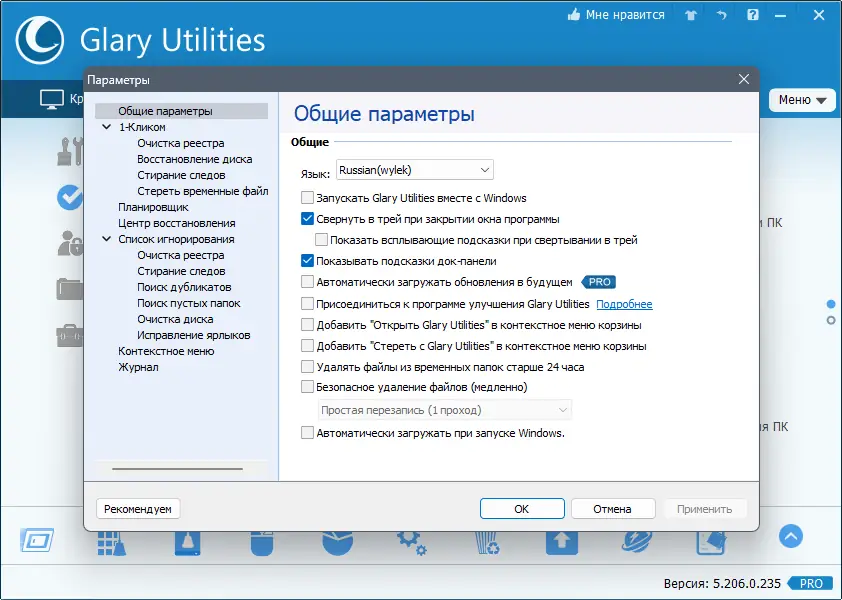Image resolution: width=842 pixels, height=600 pixels.
Task: Click the version text 'Версия: 5.206.0.235'
Action: click(x=722, y=584)
